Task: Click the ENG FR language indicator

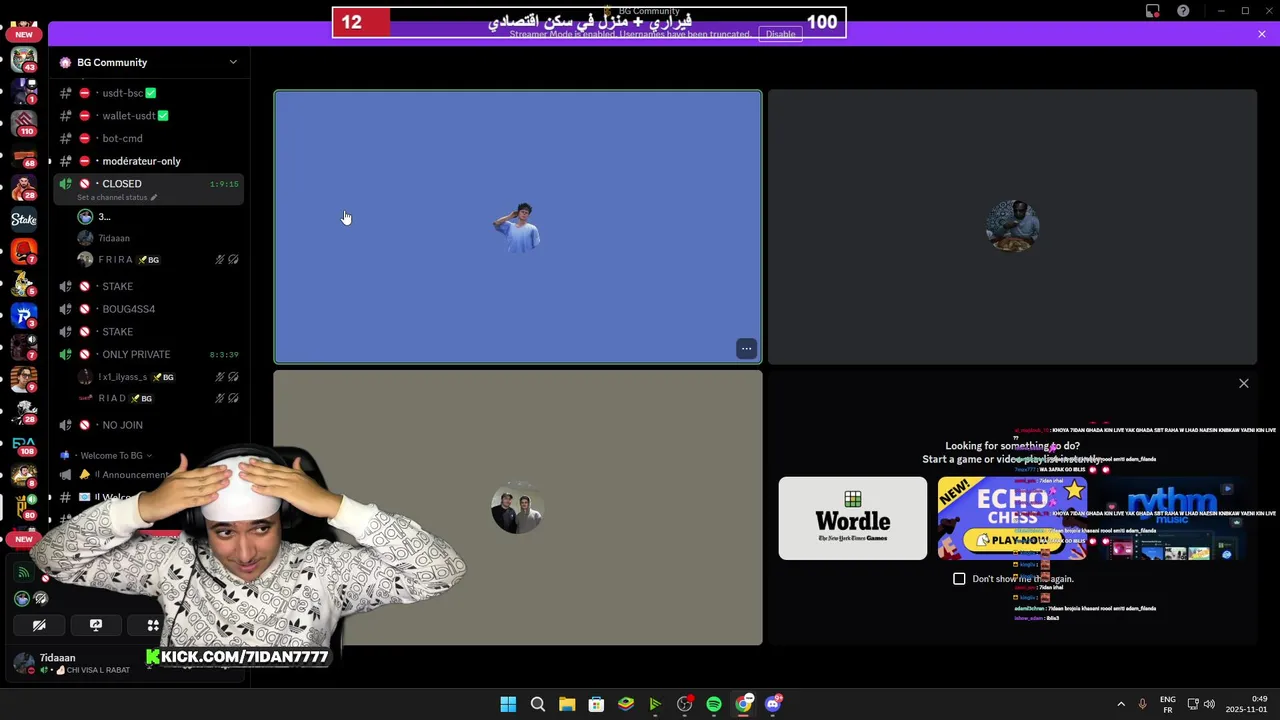Action: (x=1167, y=704)
